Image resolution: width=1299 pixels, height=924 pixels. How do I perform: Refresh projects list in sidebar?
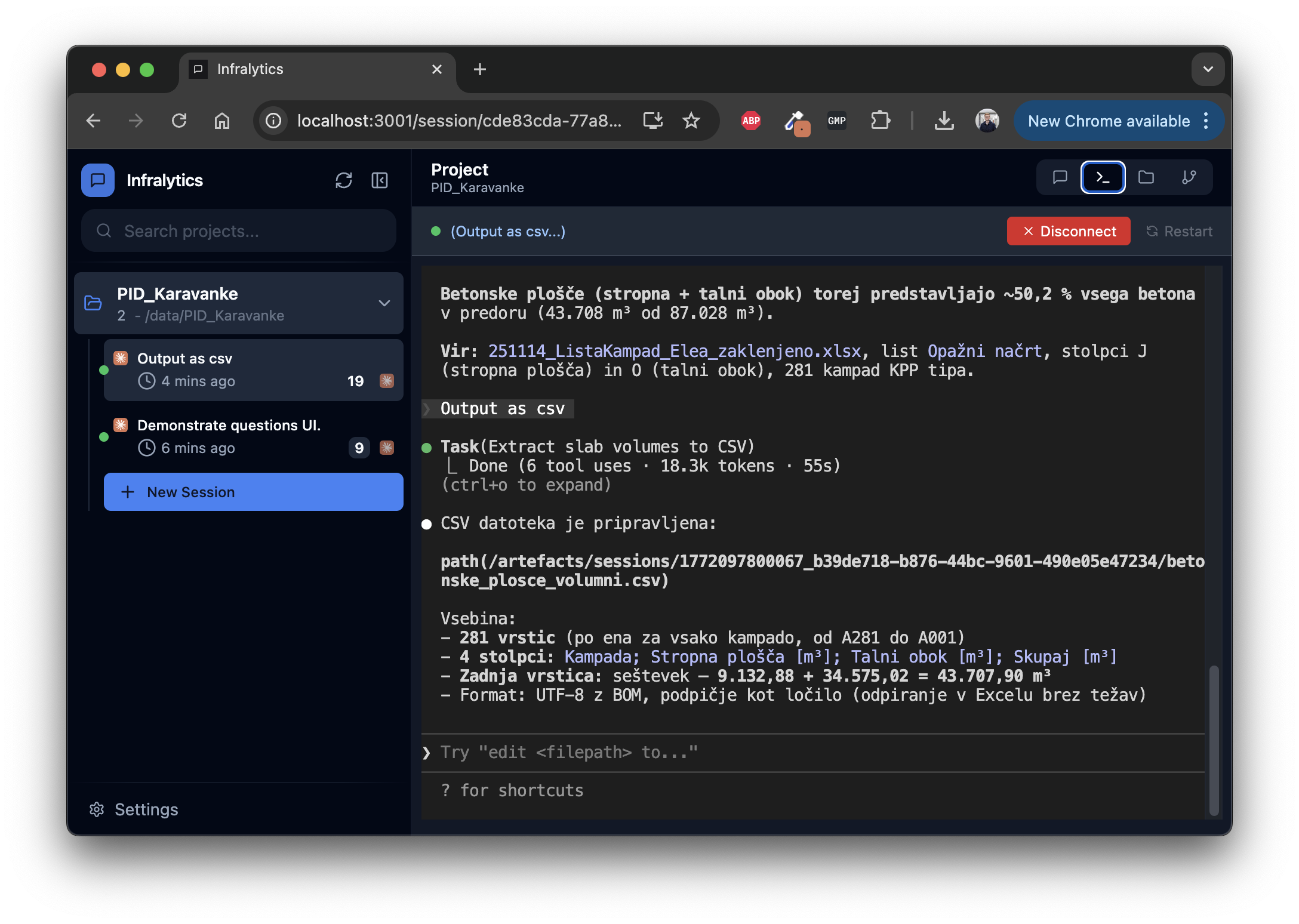(343, 180)
